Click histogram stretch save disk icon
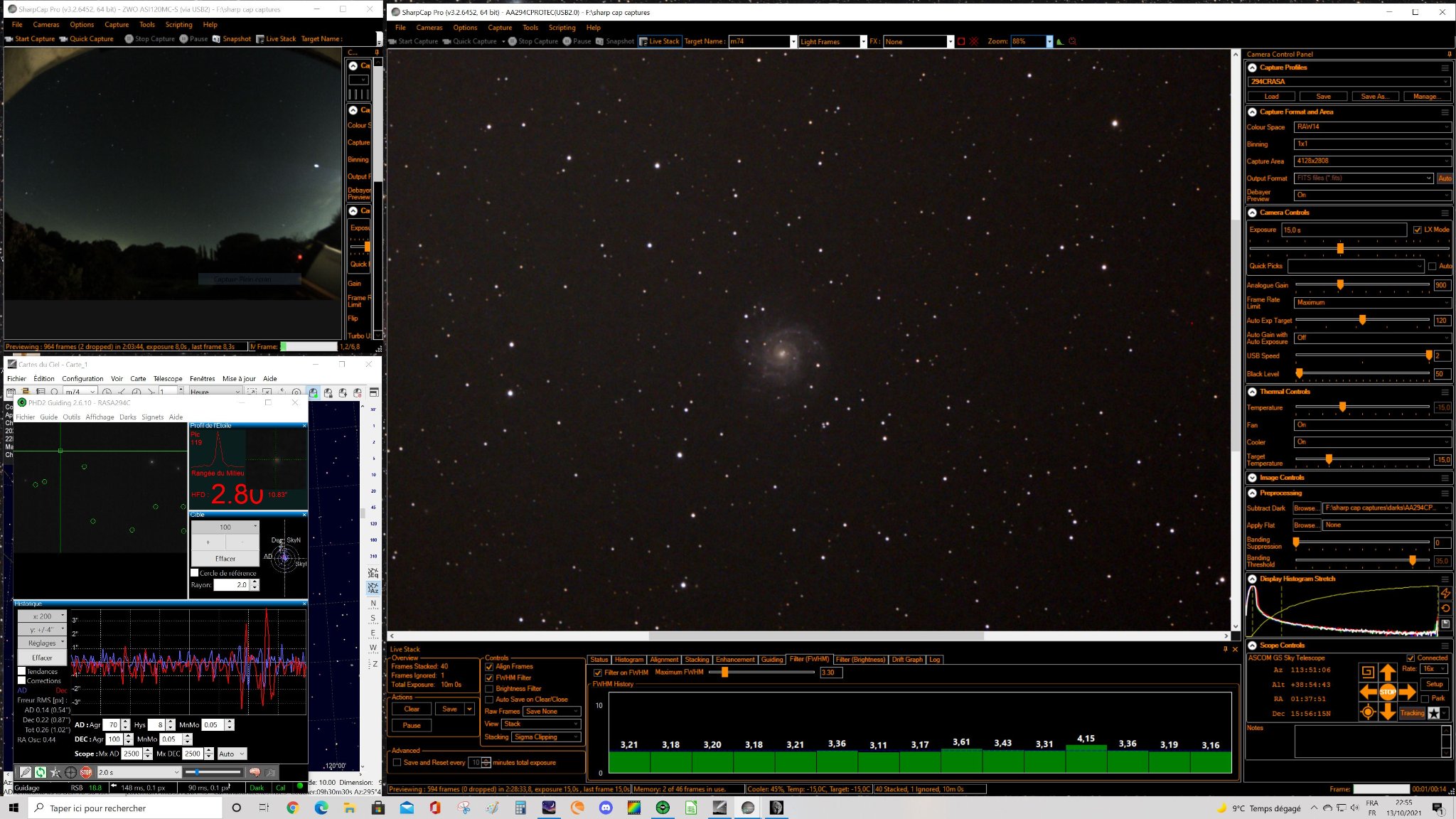1456x819 pixels. (x=1445, y=623)
